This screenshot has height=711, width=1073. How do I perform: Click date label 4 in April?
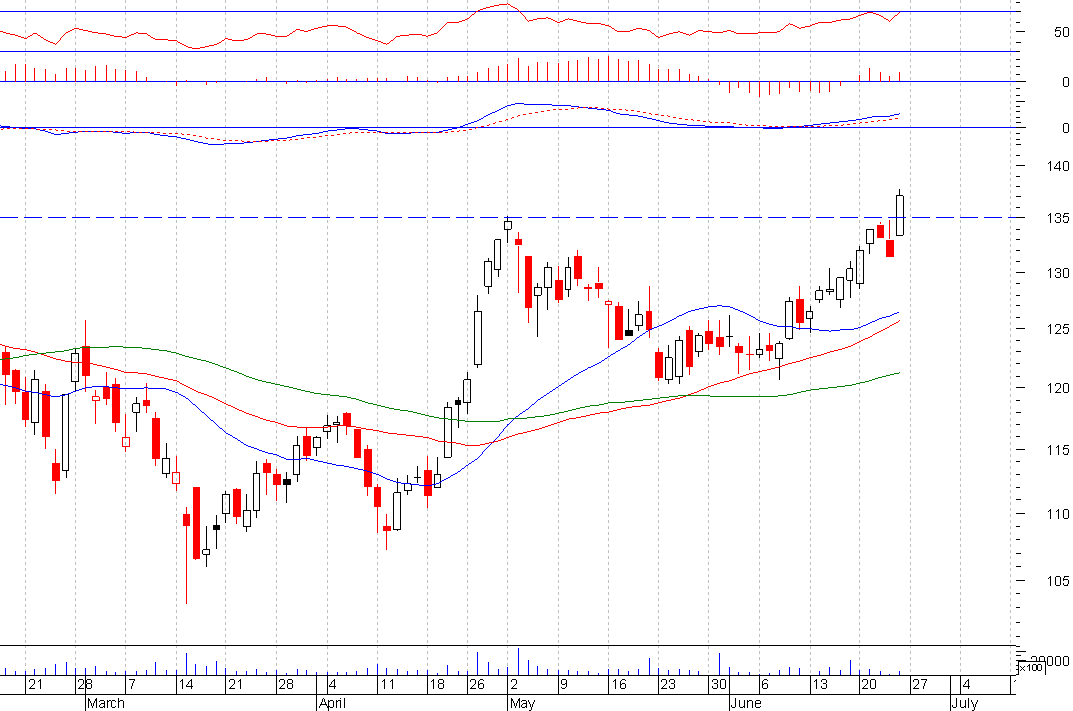tap(333, 684)
